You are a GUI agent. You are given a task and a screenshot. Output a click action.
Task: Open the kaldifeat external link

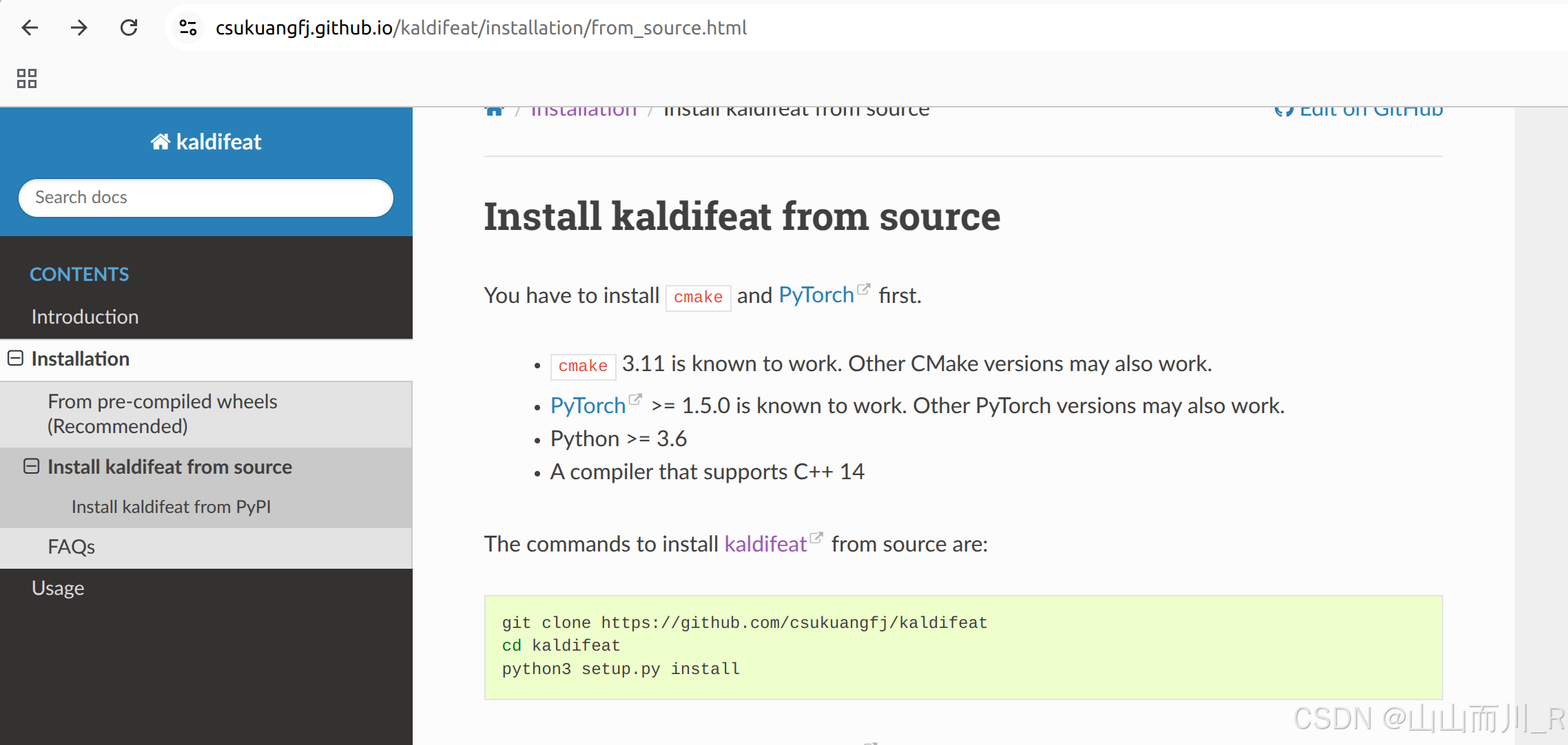[x=765, y=544]
